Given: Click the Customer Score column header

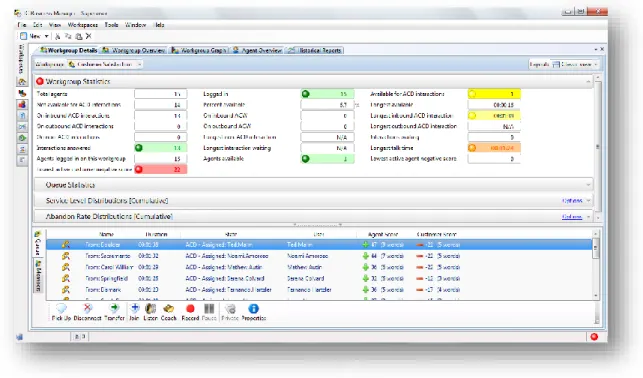Looking at the screenshot, I should (x=436, y=234).
